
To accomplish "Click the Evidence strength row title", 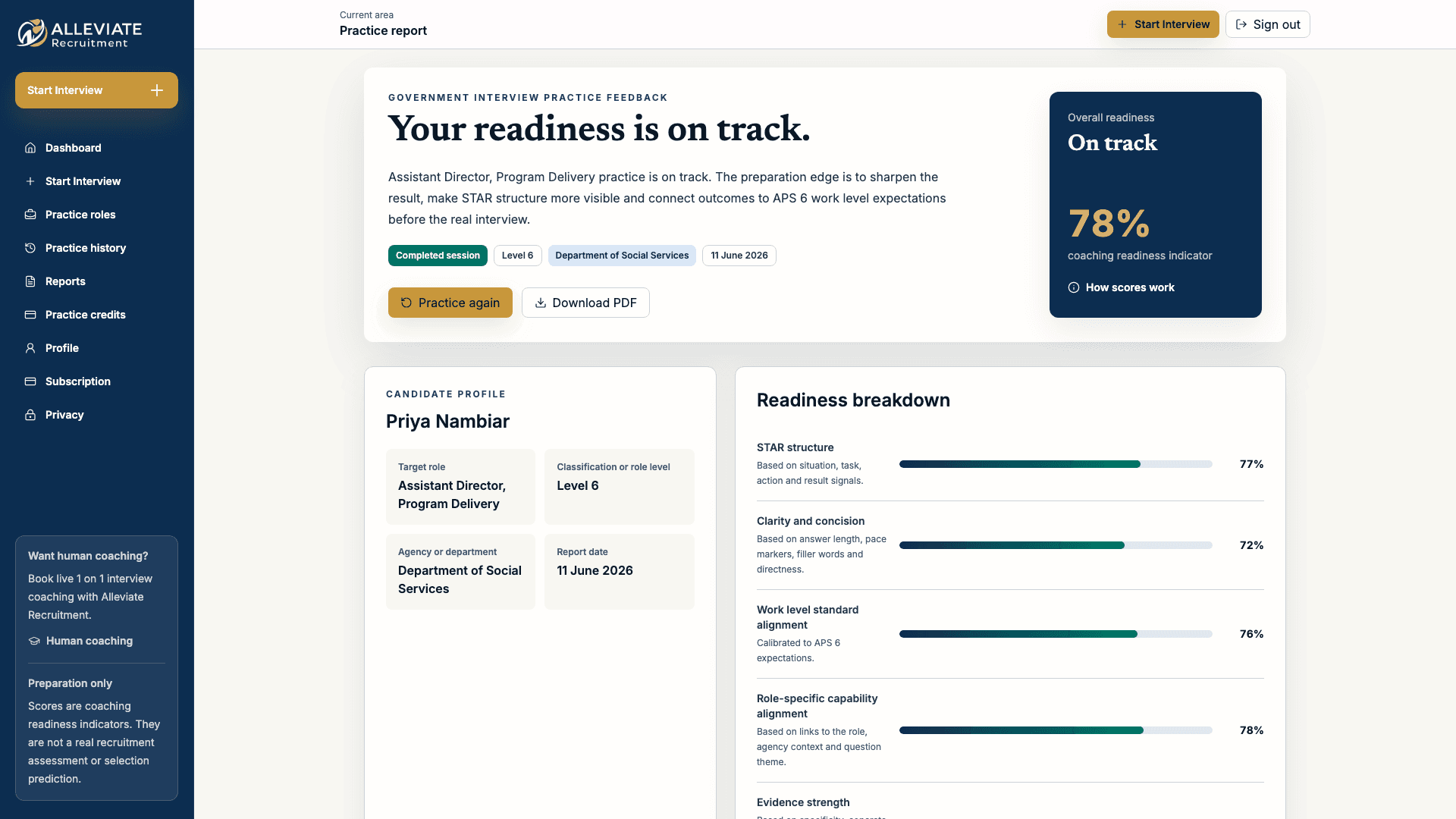I will pos(803,802).
